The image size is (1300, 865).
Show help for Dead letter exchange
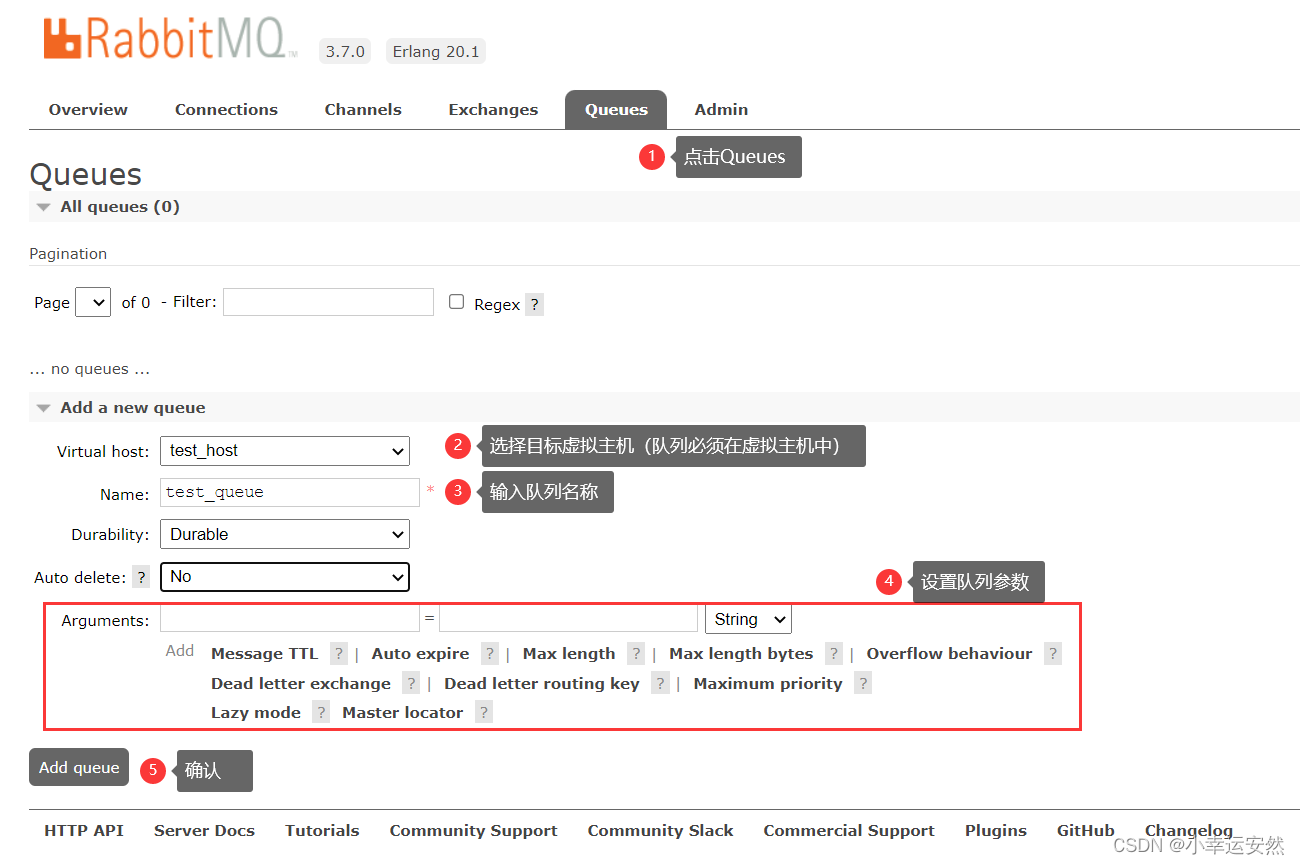[411, 684]
